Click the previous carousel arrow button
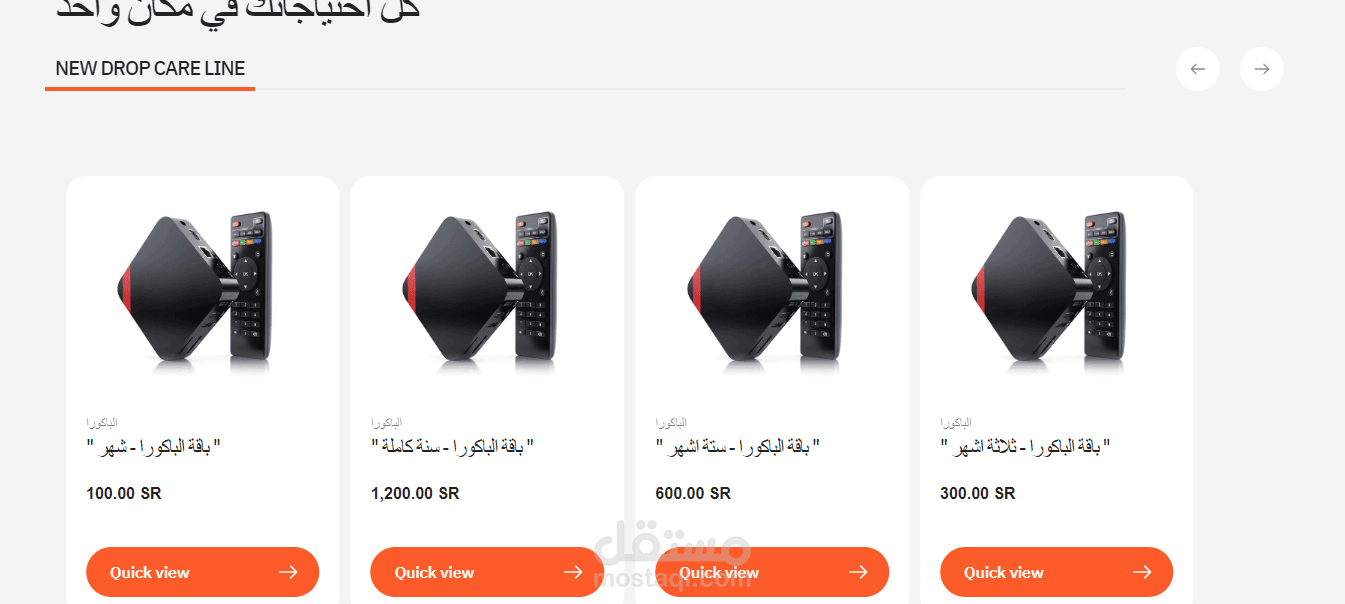Viewport: 1345px width, 604px height. point(1198,69)
